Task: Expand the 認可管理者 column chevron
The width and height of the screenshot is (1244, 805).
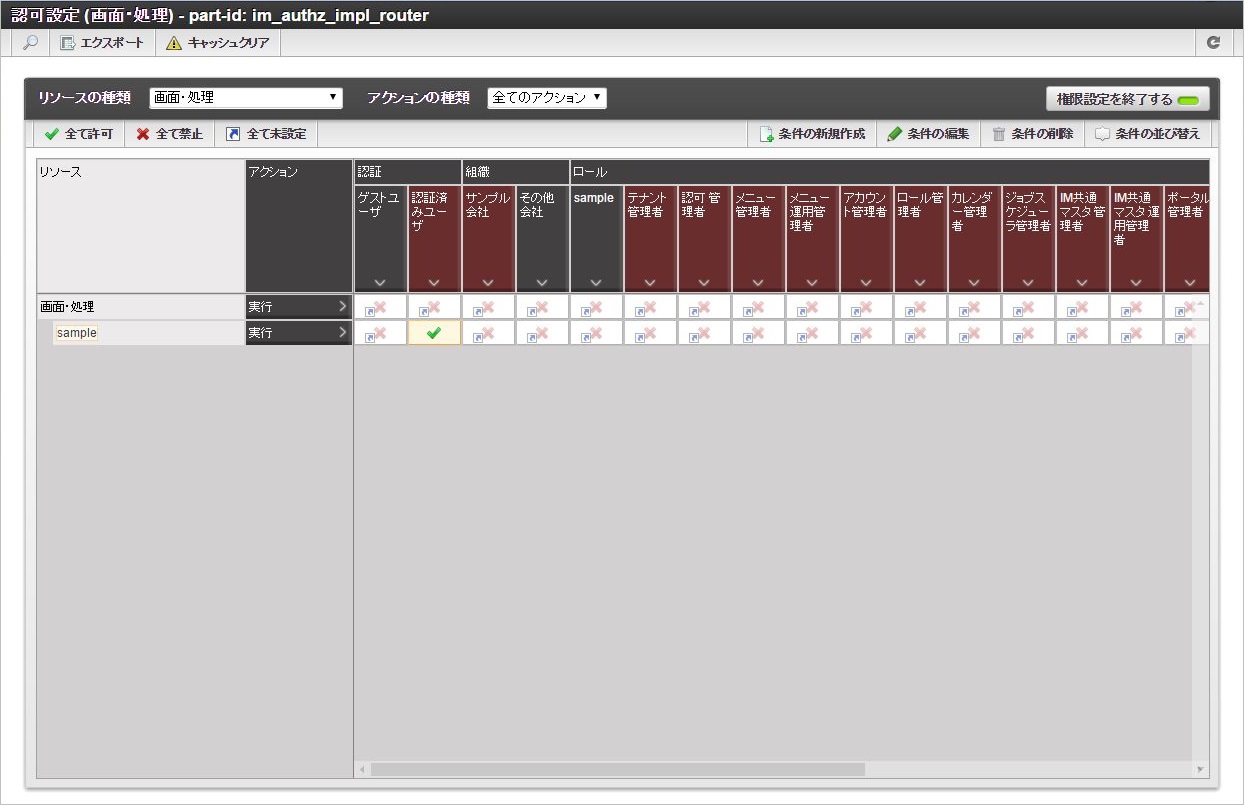Action: click(704, 283)
